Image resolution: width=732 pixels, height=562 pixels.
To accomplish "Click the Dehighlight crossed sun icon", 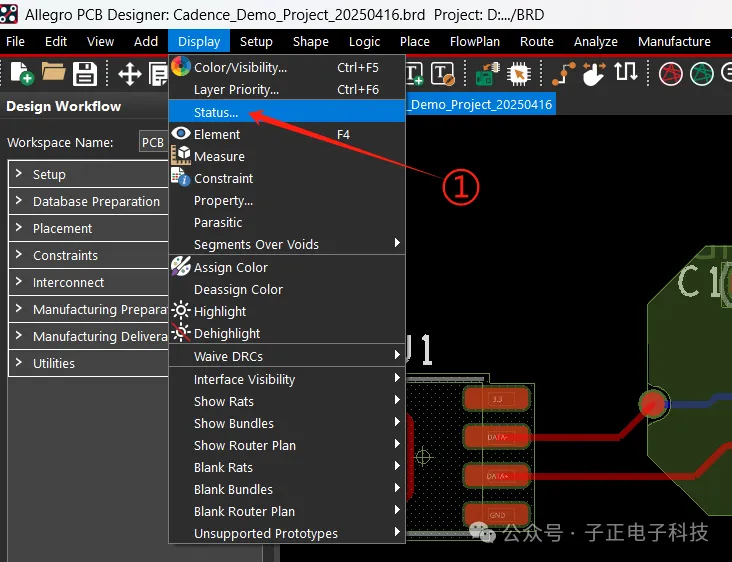I will [181, 332].
